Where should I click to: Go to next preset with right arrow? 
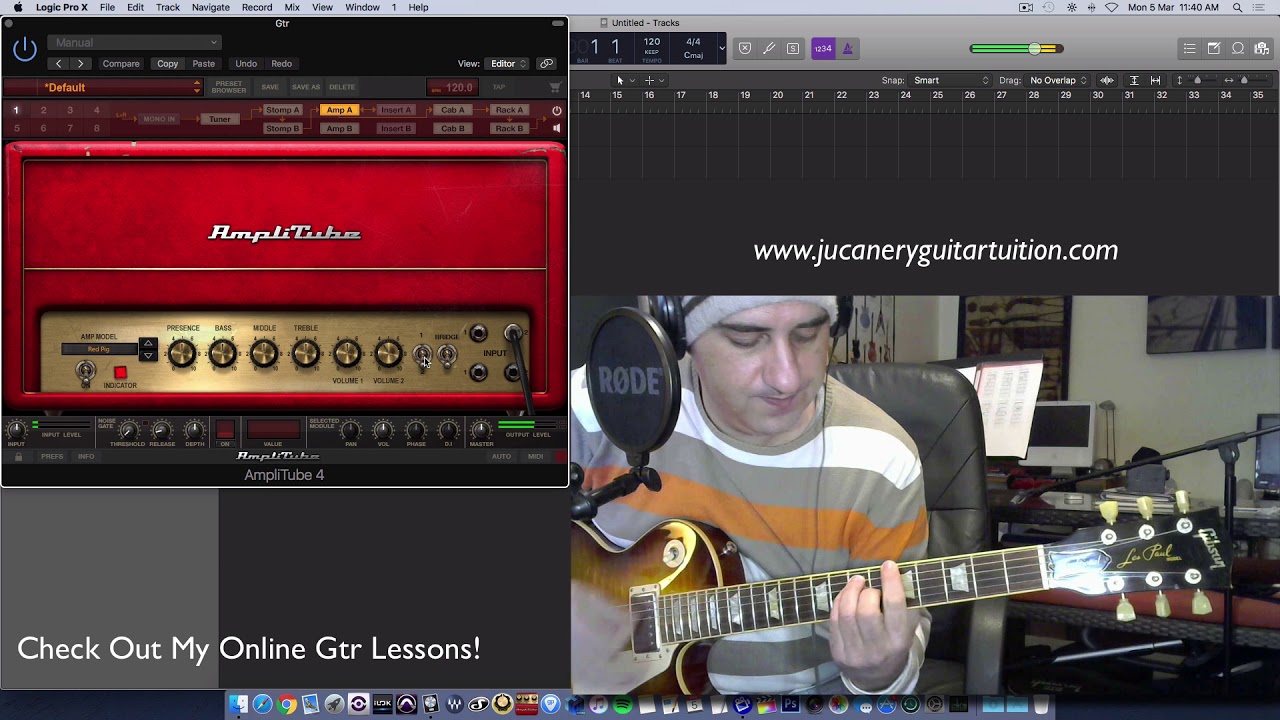click(80, 64)
